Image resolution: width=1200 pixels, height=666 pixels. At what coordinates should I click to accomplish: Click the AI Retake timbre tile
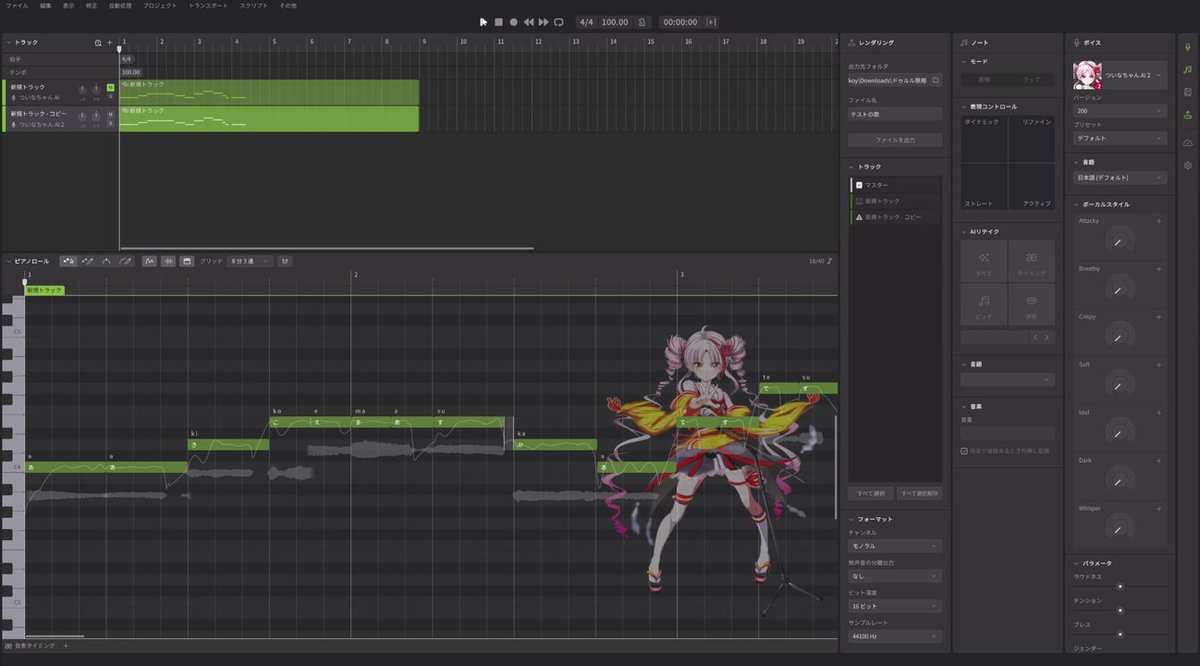click(x=1031, y=303)
